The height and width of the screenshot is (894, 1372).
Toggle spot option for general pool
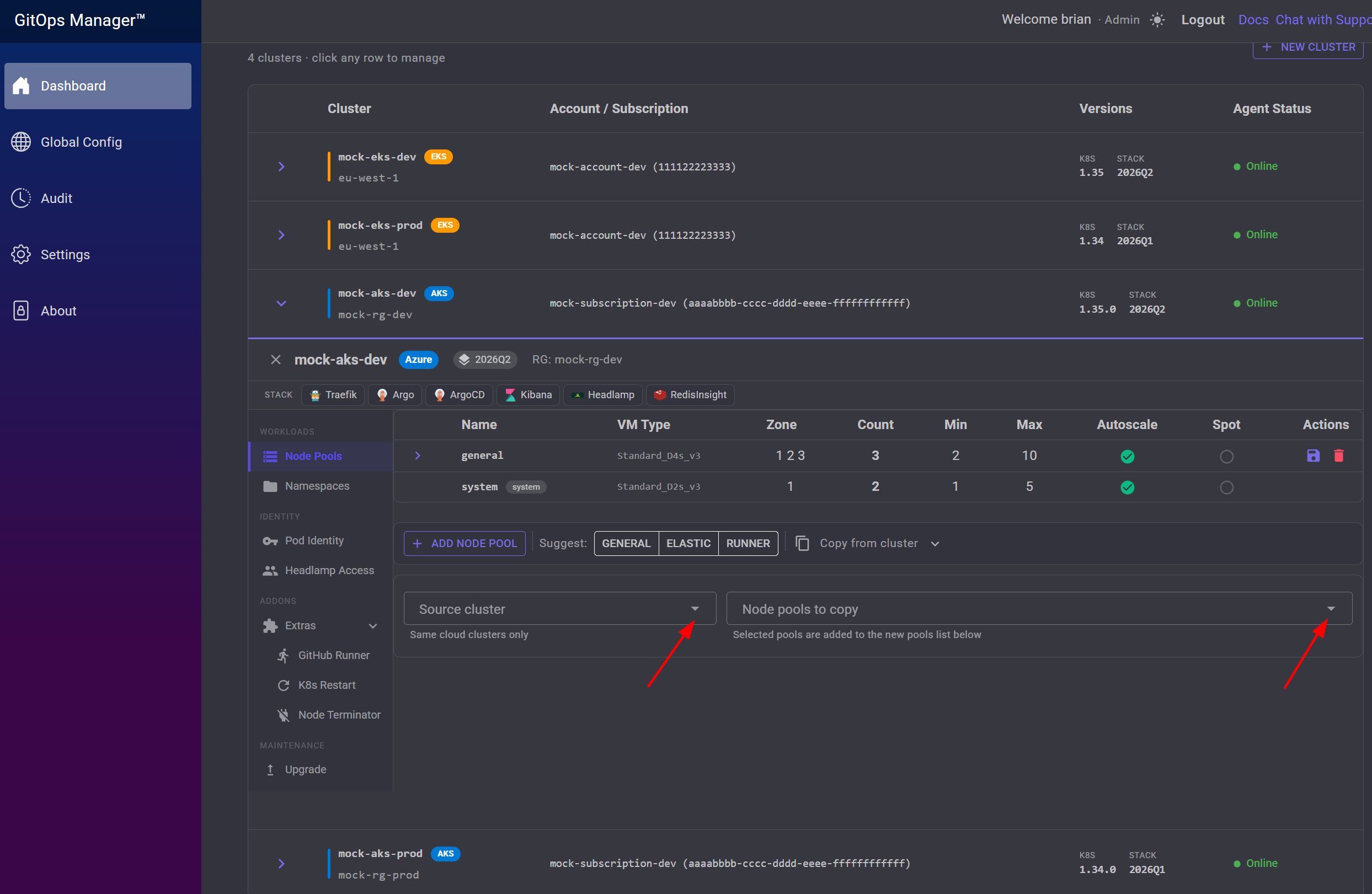(1226, 457)
